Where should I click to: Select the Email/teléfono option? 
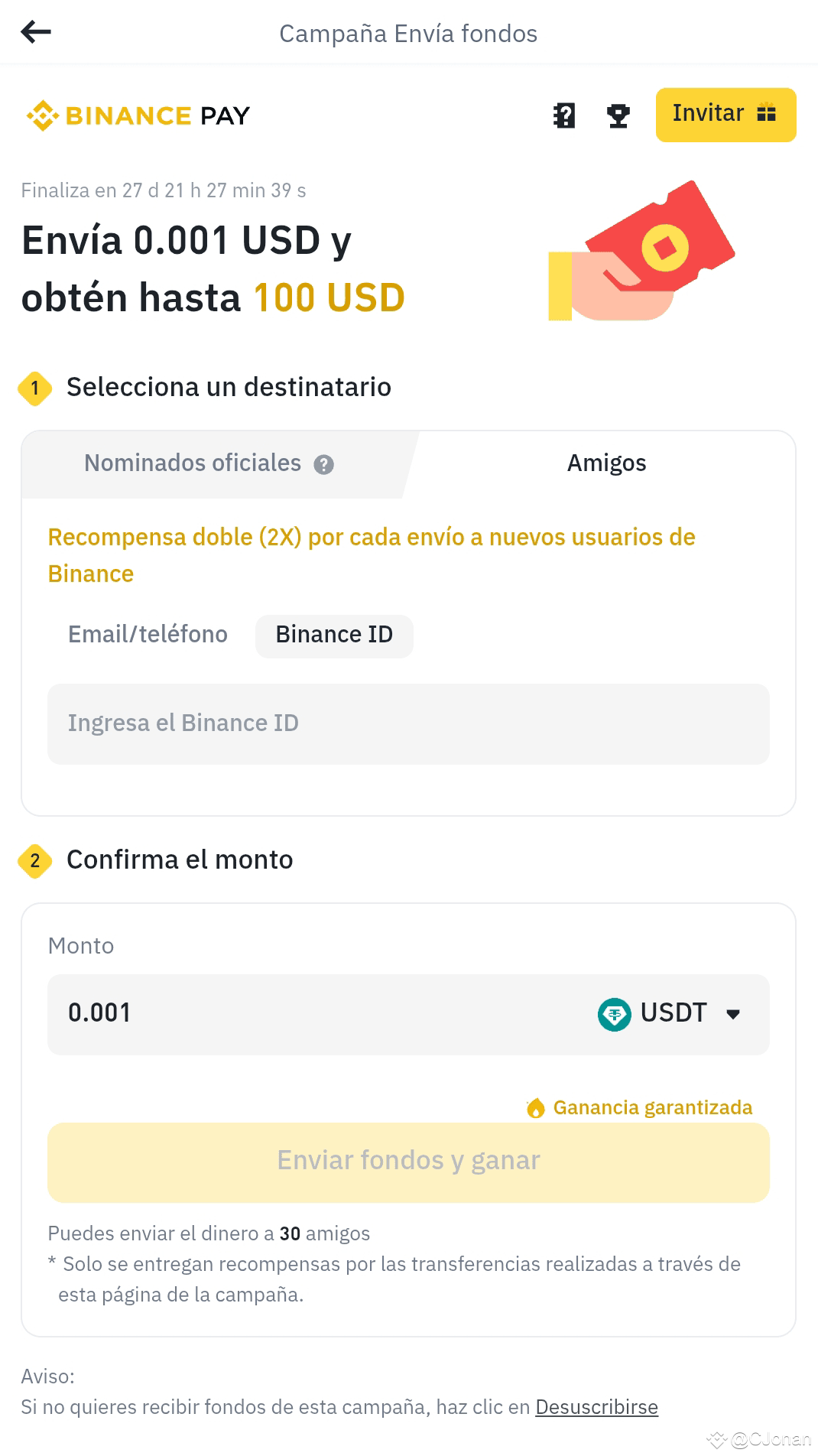tap(148, 635)
